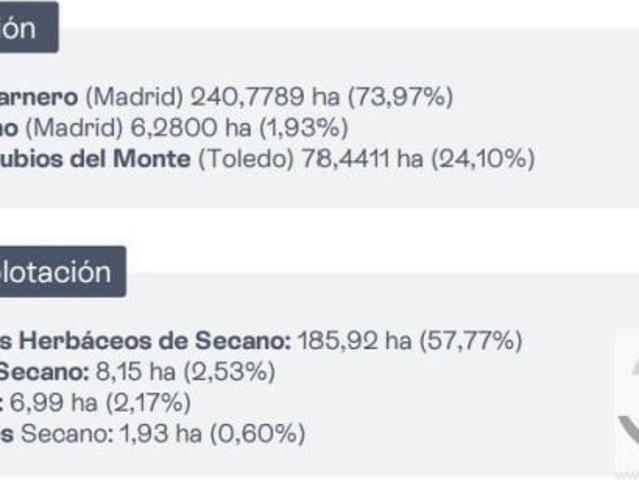Click the "8,15 ha (2,53%)" surface value
639x480 pixels.
click(x=185, y=372)
